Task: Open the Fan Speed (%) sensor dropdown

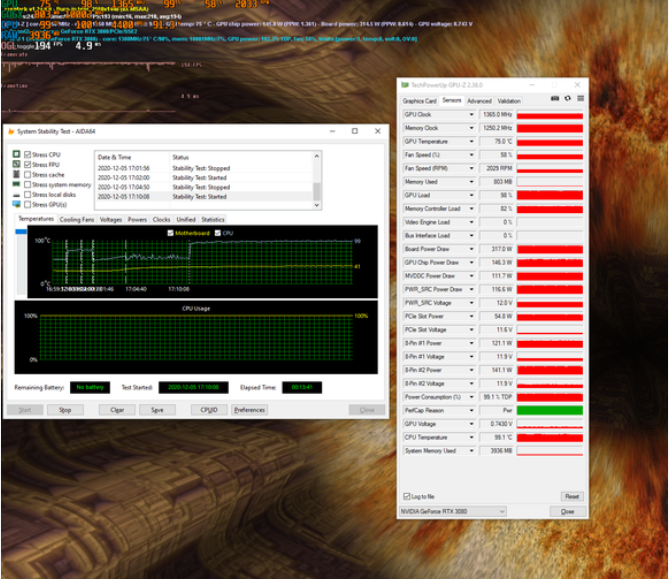Action: pyautogui.click(x=471, y=155)
